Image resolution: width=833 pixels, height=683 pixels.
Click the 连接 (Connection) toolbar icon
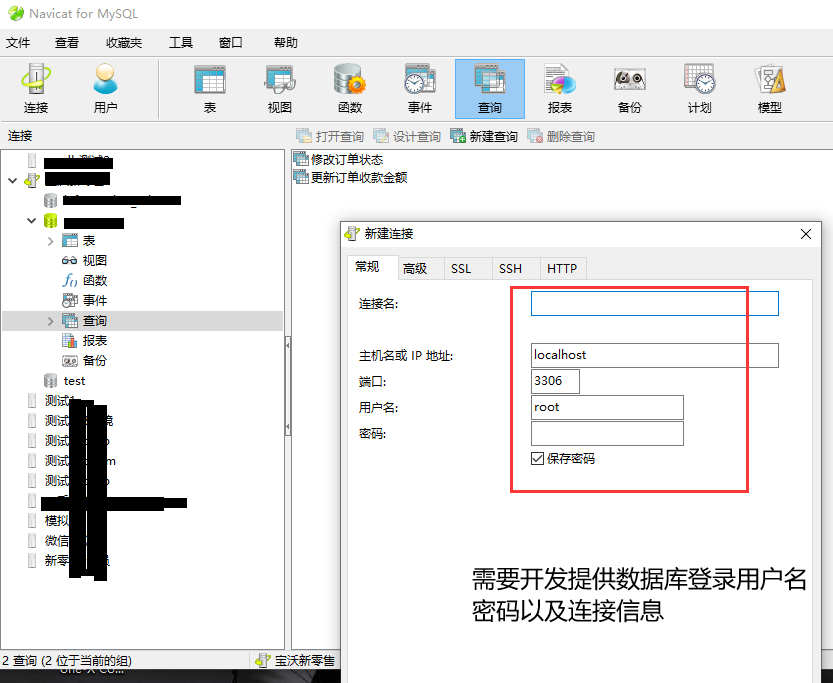point(36,89)
